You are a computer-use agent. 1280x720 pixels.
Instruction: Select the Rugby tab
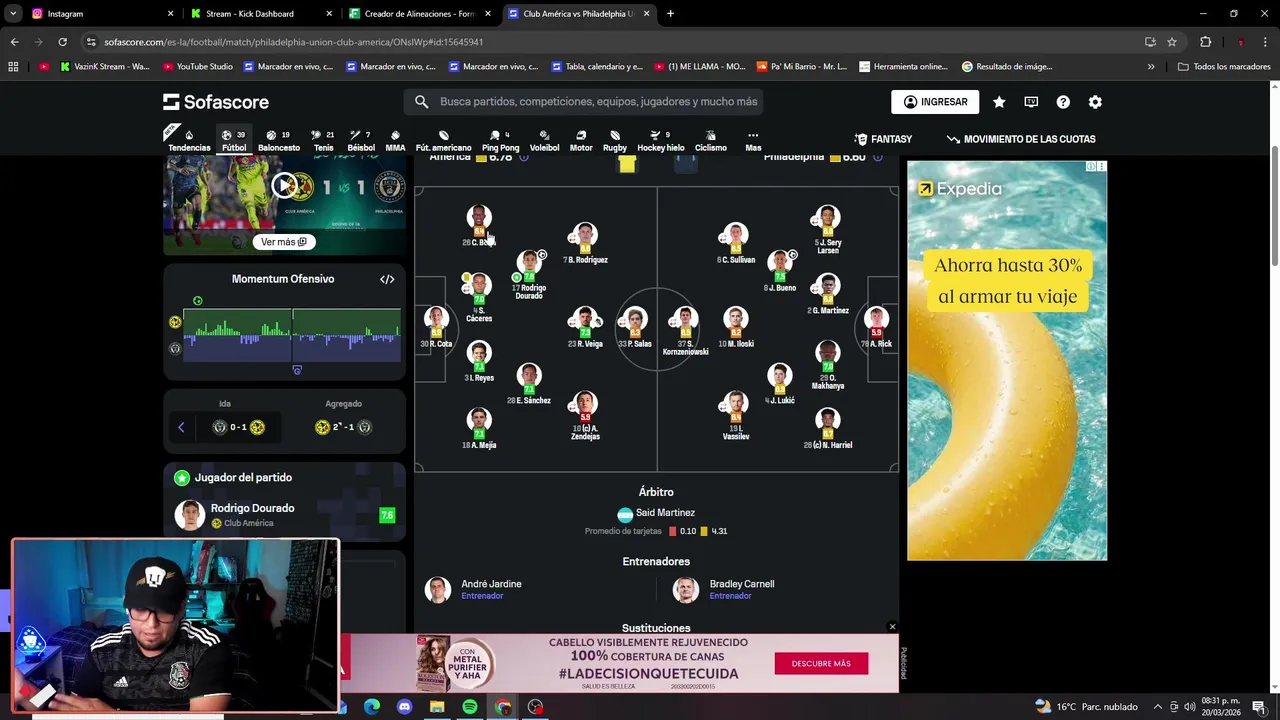click(x=615, y=140)
